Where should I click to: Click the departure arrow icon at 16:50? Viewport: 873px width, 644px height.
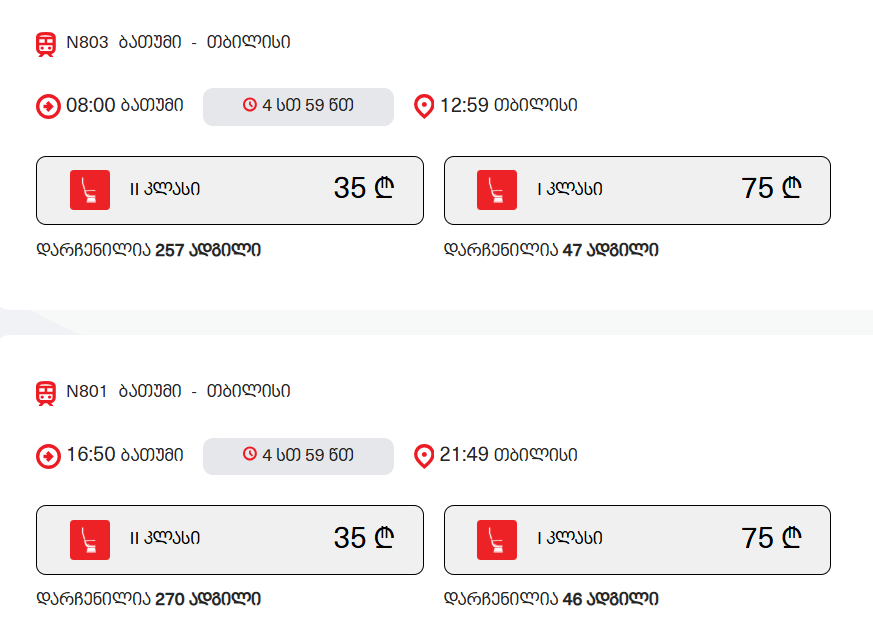(48, 456)
